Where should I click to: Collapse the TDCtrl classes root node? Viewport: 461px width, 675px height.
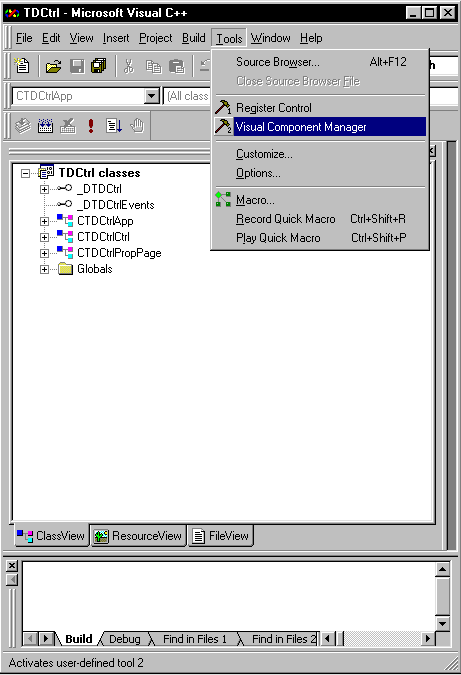click(25, 173)
